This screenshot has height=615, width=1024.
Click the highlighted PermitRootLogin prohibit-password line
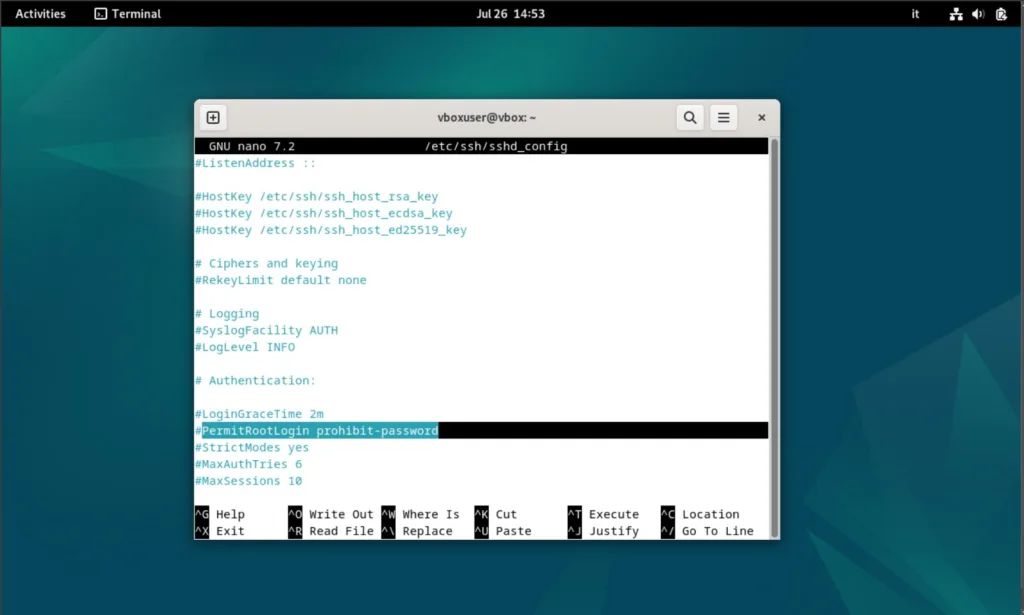point(481,431)
